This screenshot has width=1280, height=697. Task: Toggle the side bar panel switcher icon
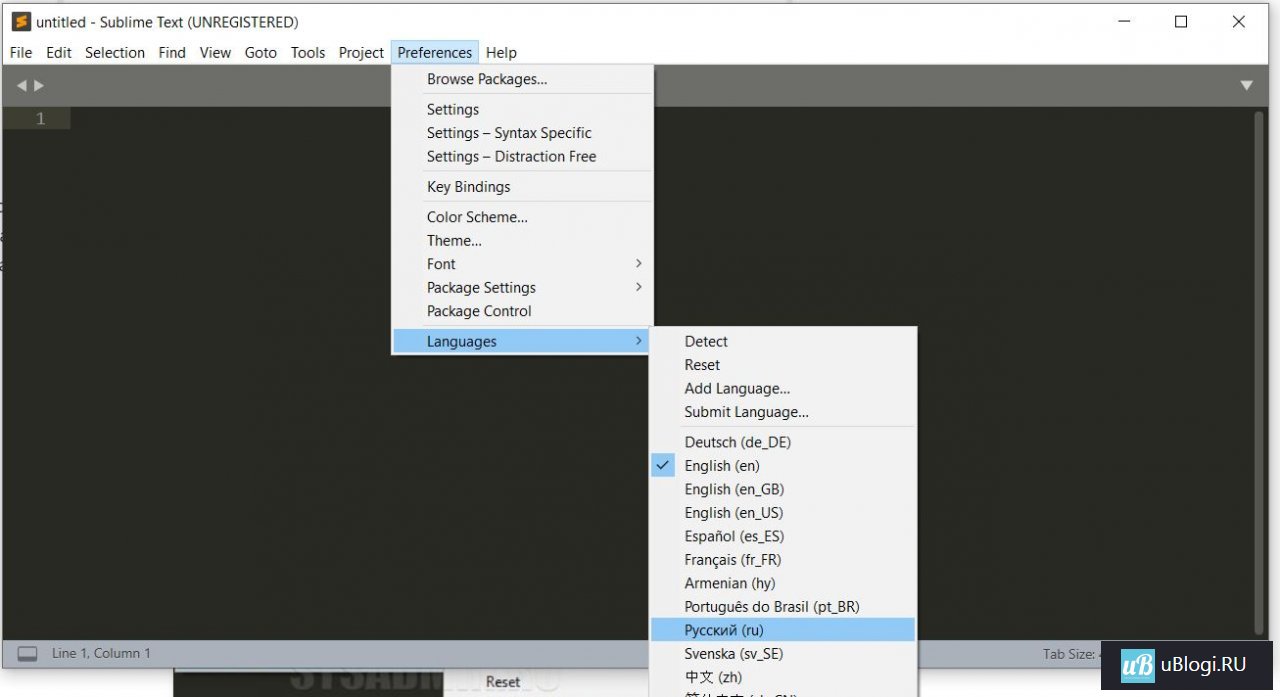tap(28, 654)
